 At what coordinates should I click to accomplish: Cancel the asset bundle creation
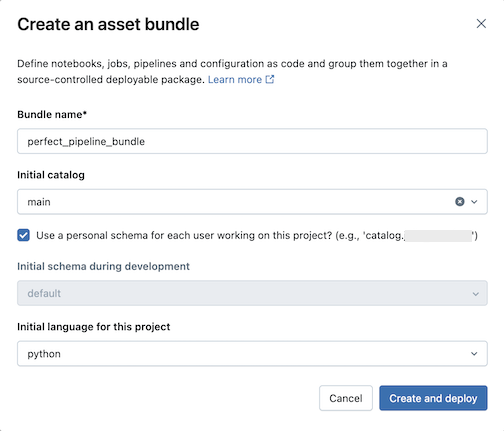click(346, 398)
